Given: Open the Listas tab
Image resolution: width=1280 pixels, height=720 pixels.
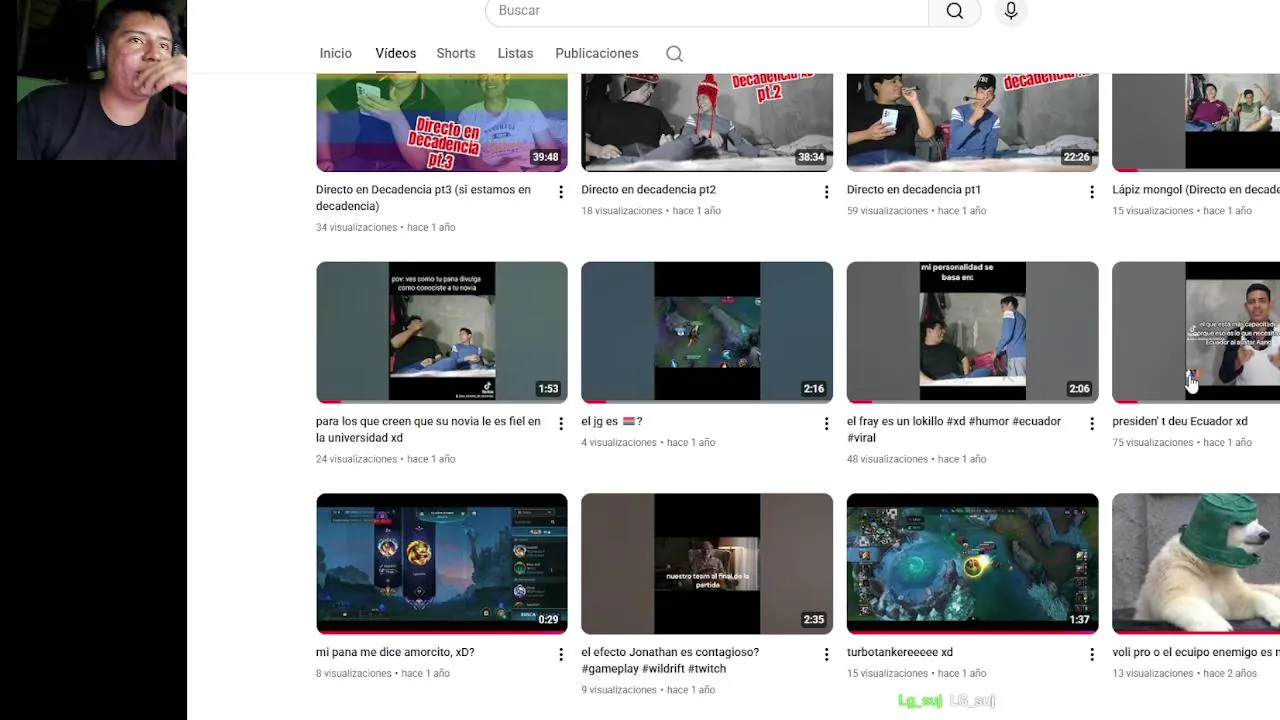Looking at the screenshot, I should click(515, 53).
